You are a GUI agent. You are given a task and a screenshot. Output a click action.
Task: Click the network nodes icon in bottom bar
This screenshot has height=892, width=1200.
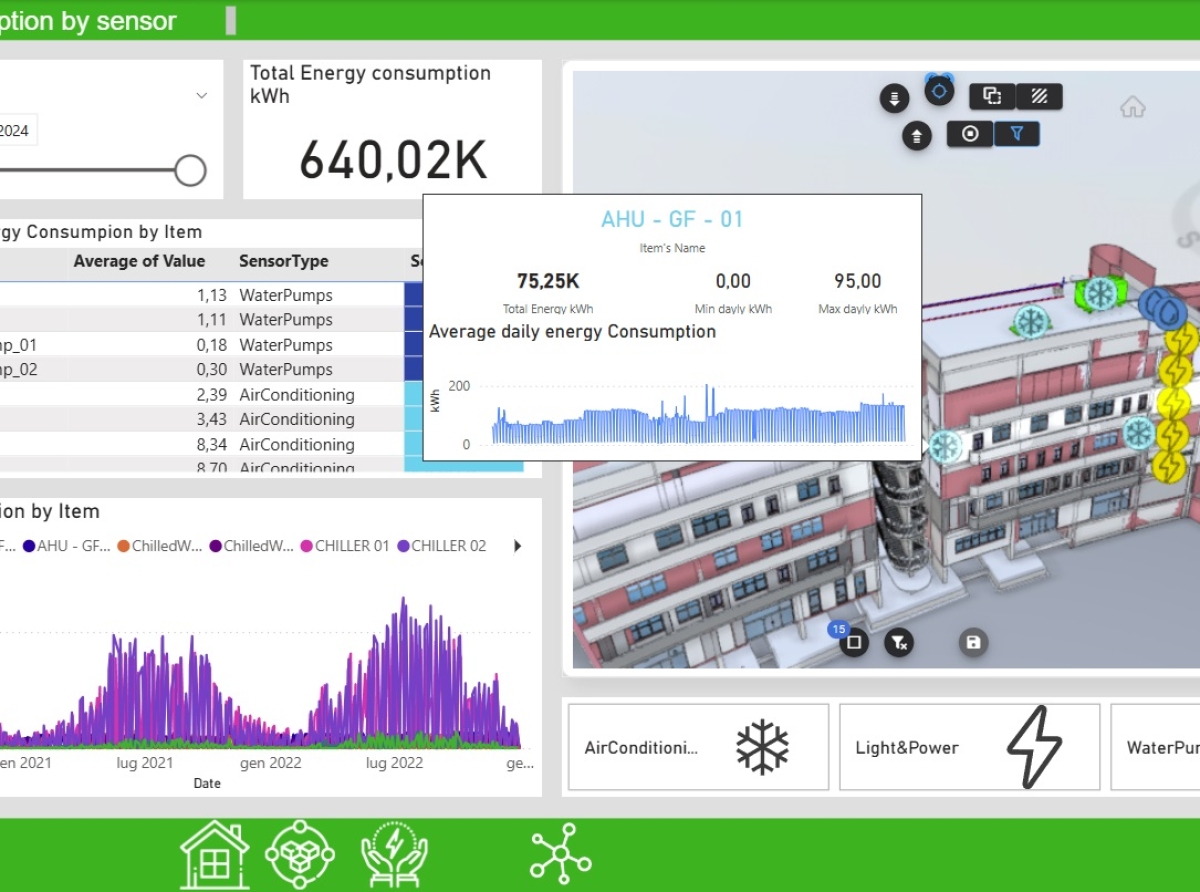pos(560,855)
